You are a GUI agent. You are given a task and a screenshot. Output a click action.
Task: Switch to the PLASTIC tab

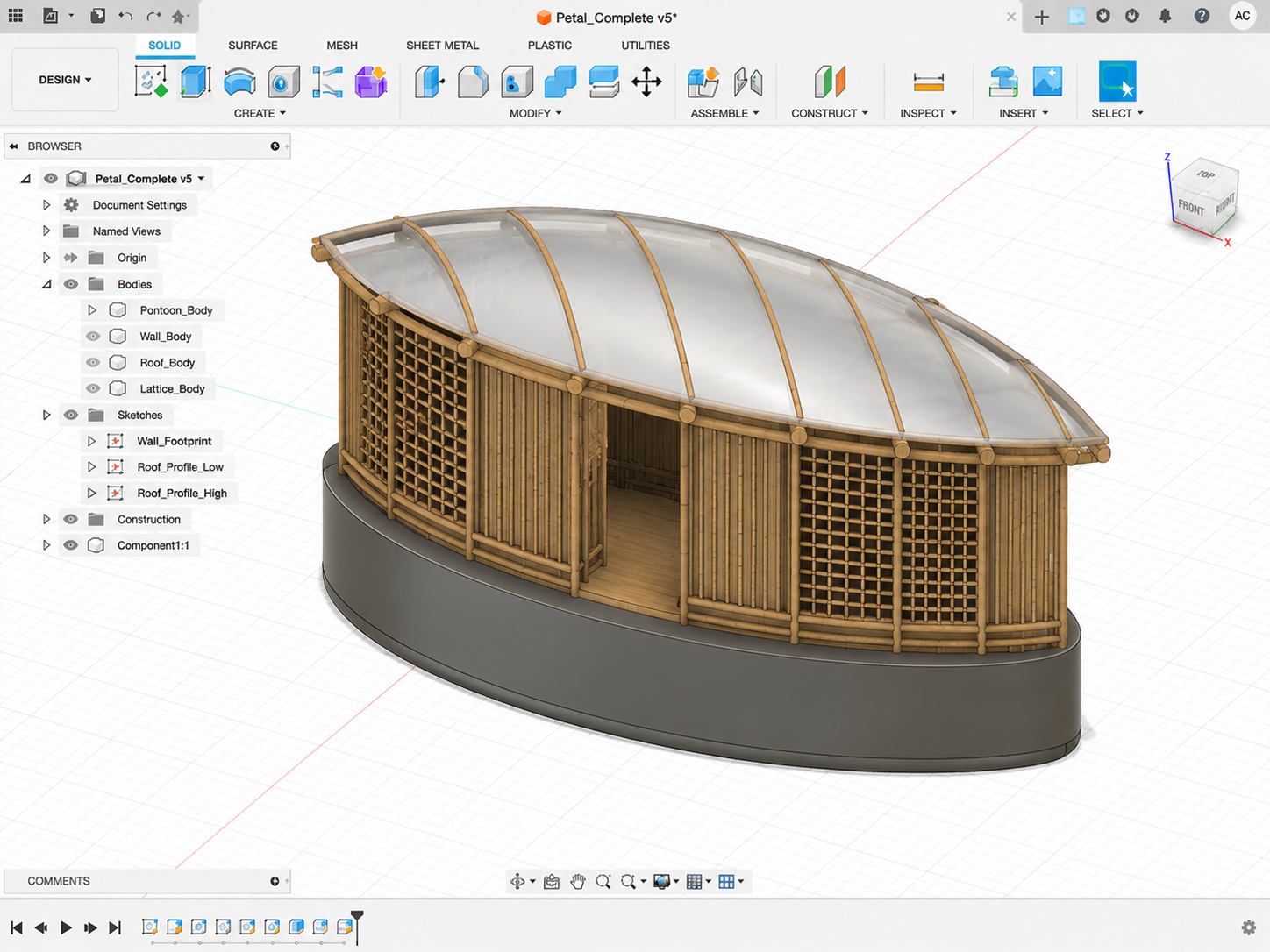pyautogui.click(x=550, y=46)
